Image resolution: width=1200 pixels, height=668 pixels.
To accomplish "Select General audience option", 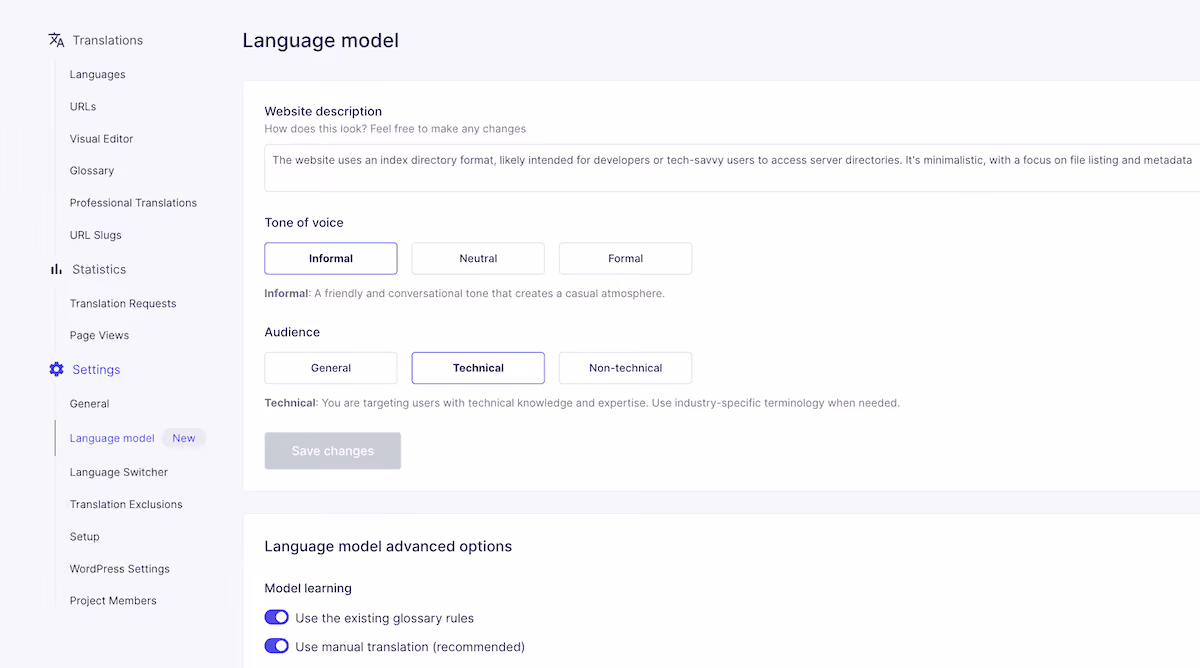I will pyautogui.click(x=331, y=368).
